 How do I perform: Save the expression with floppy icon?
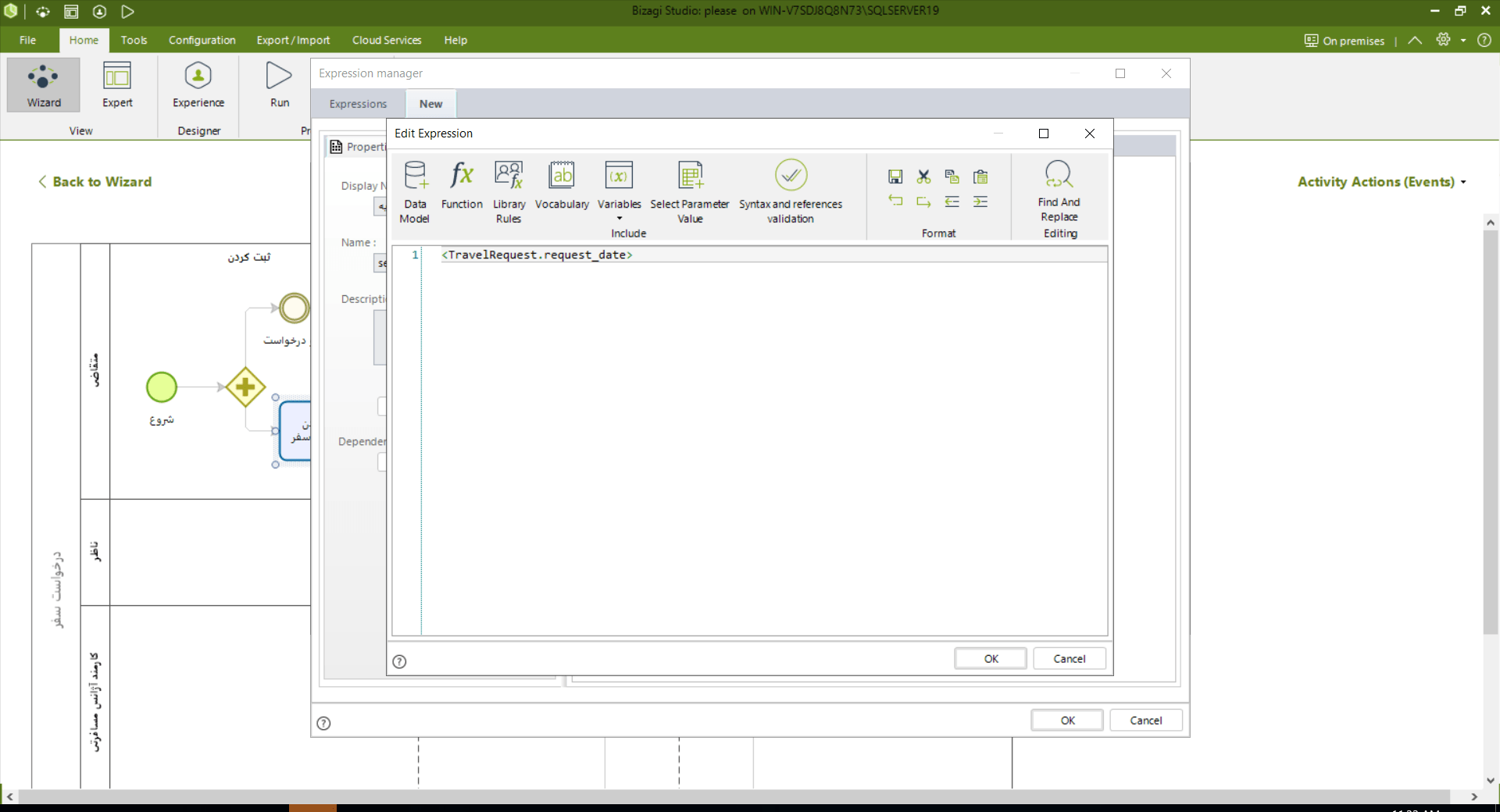tap(895, 176)
